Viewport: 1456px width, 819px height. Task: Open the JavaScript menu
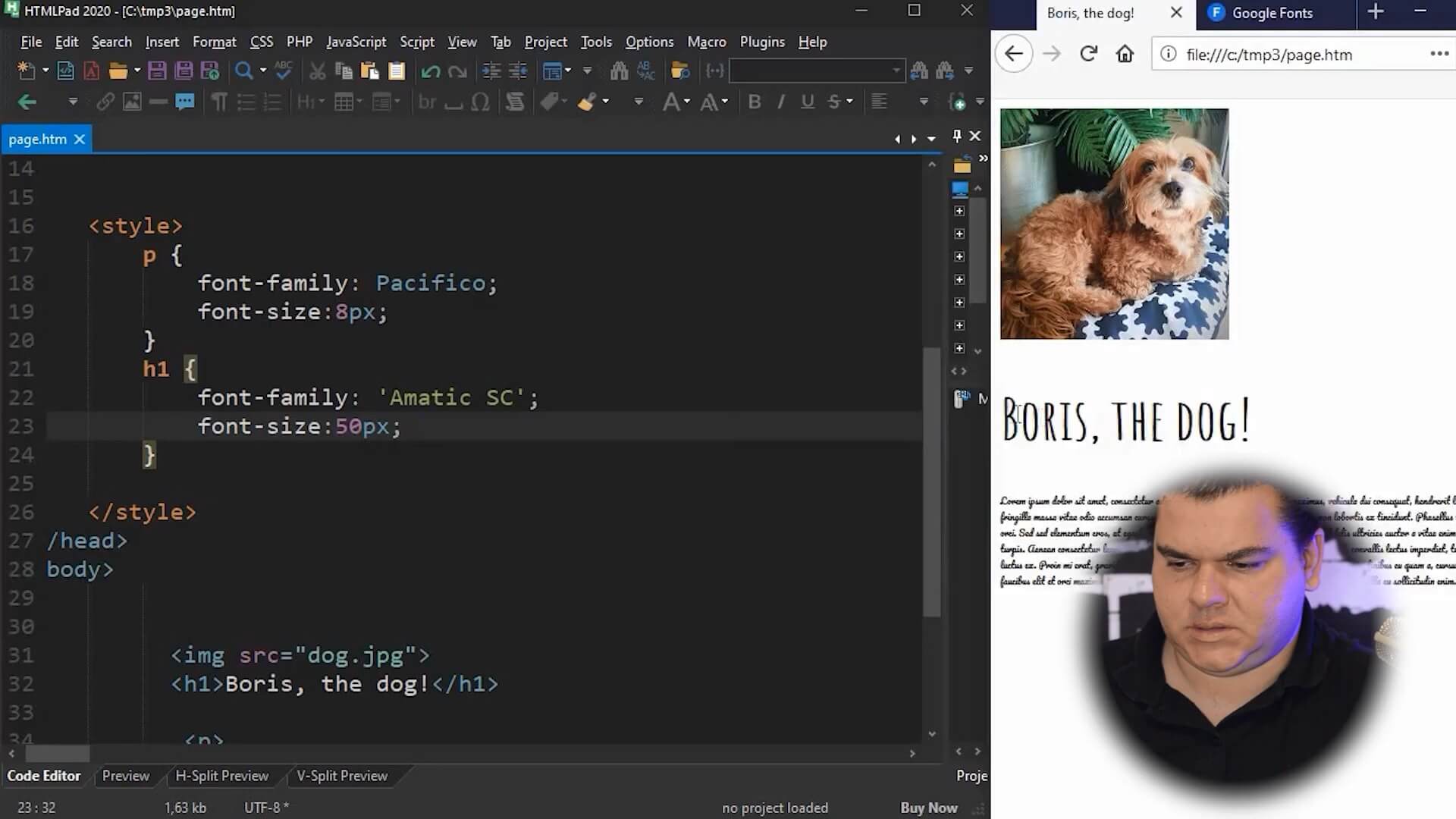coord(356,42)
